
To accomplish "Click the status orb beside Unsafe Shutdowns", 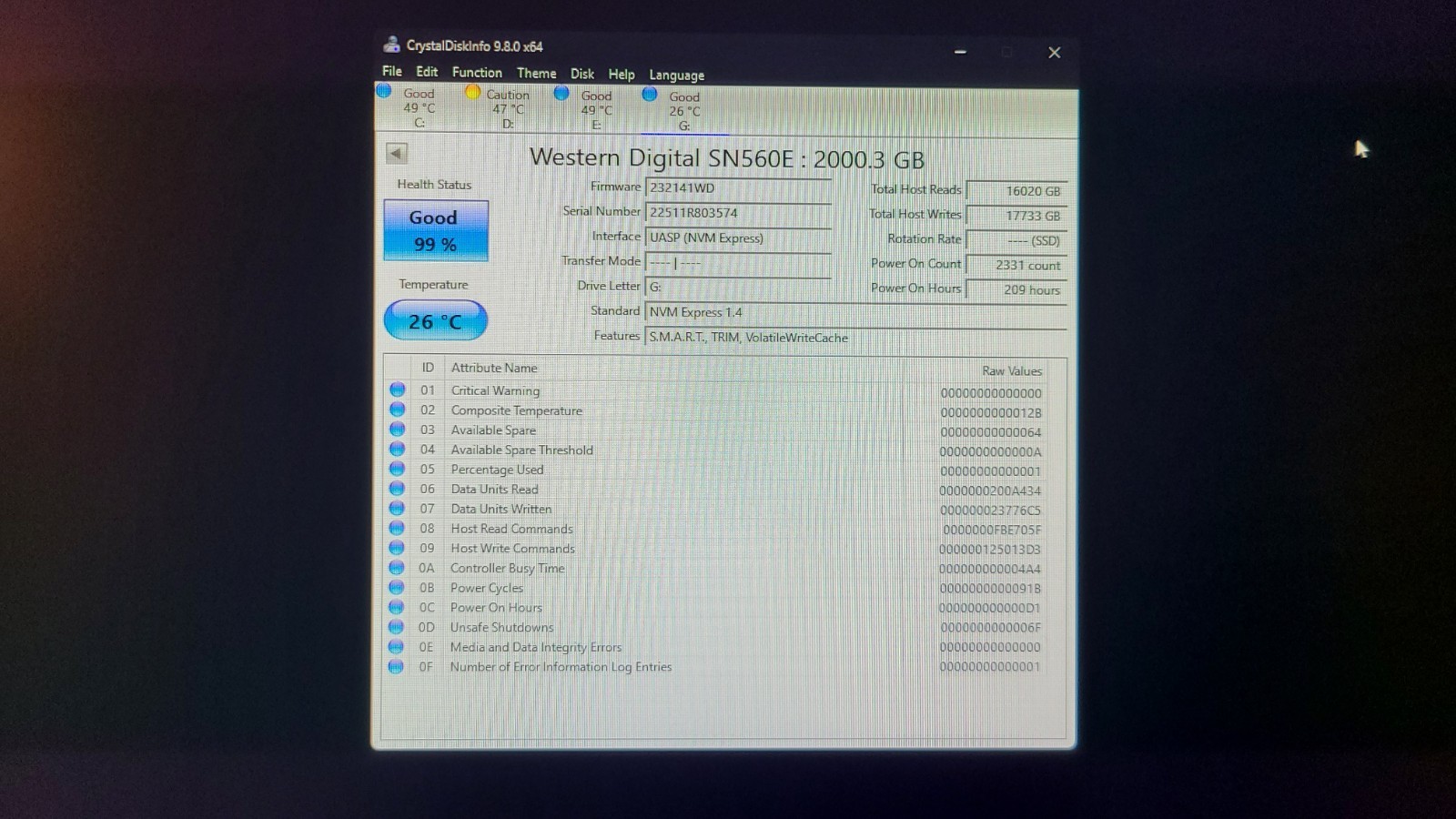I will [396, 627].
